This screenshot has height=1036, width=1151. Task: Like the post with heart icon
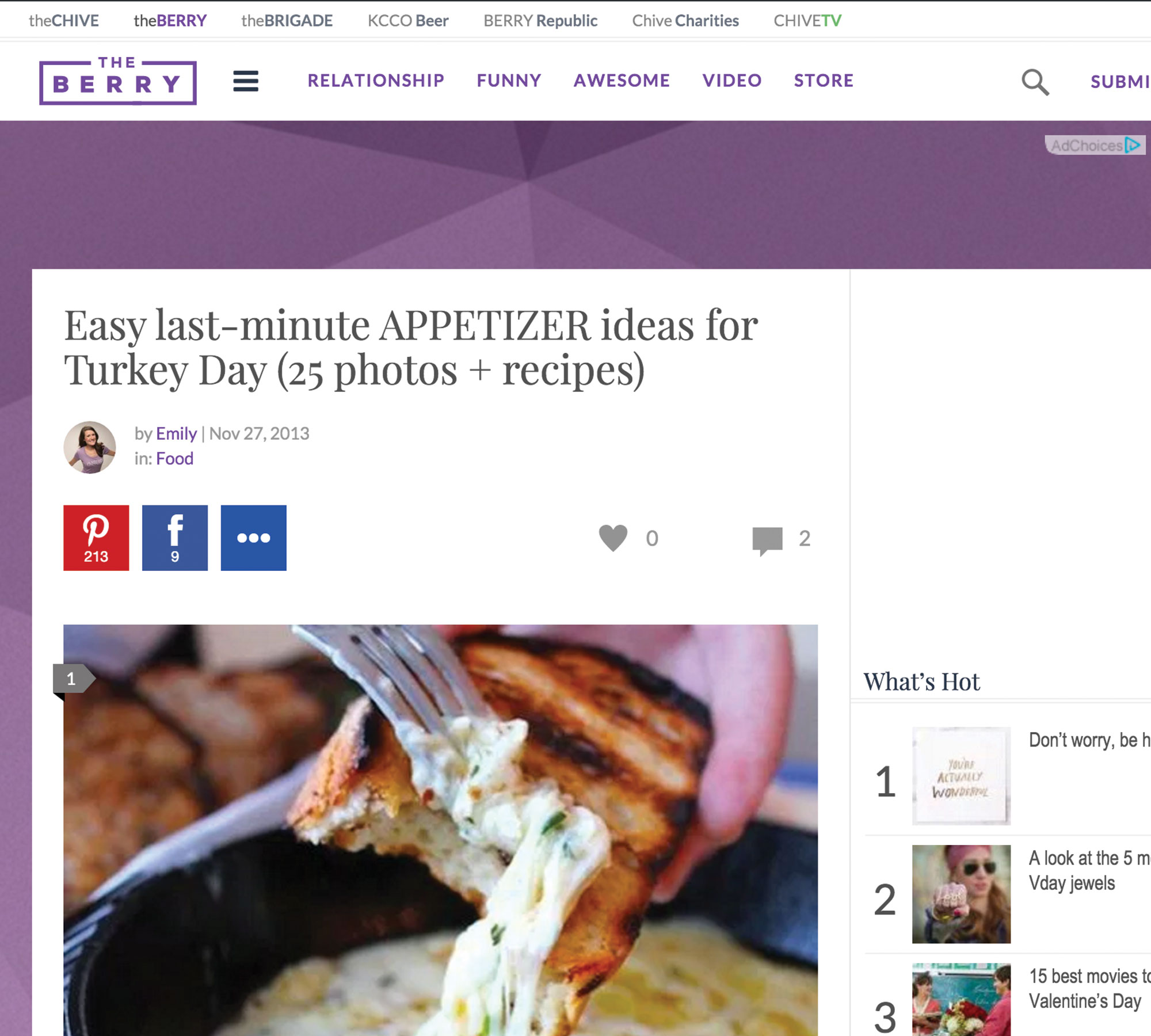point(613,538)
